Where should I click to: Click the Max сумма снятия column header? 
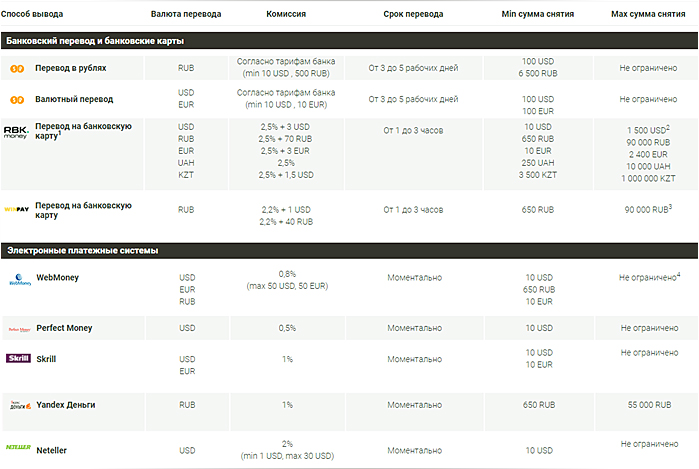tap(648, 15)
